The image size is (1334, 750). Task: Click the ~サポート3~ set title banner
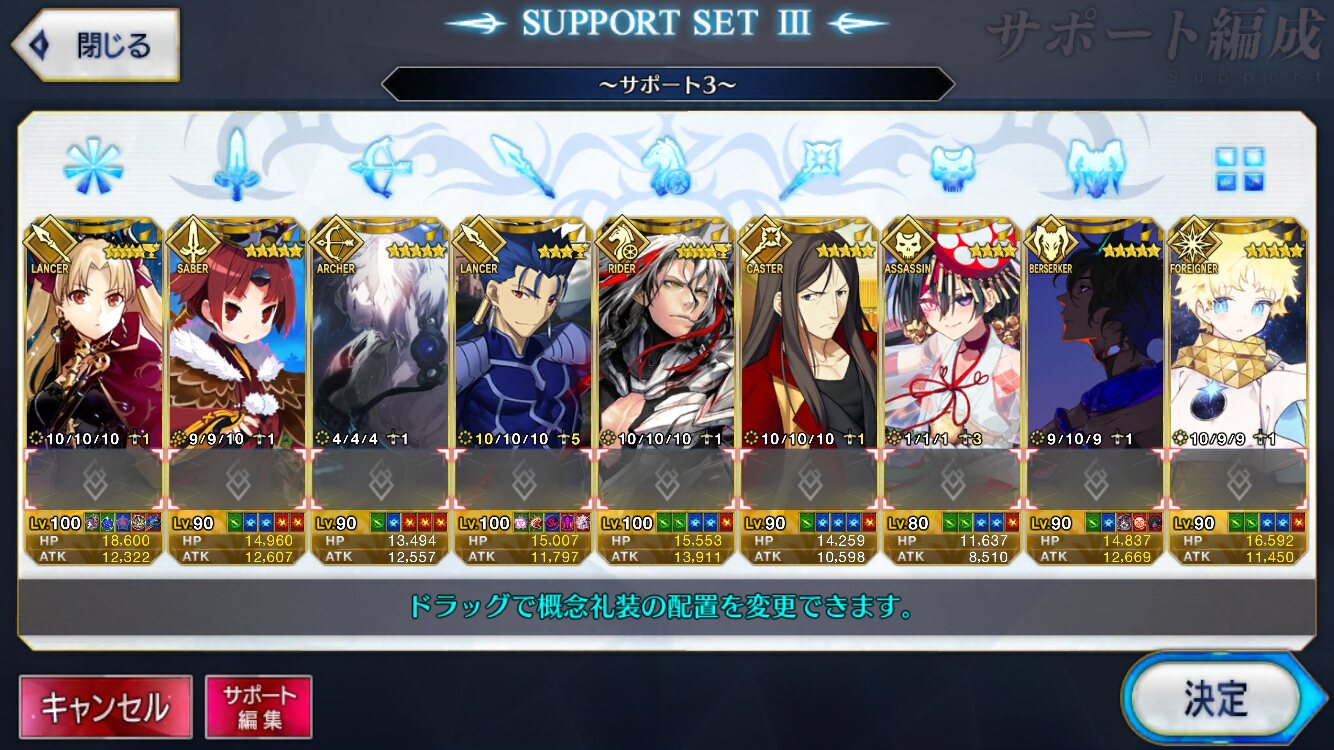667,84
